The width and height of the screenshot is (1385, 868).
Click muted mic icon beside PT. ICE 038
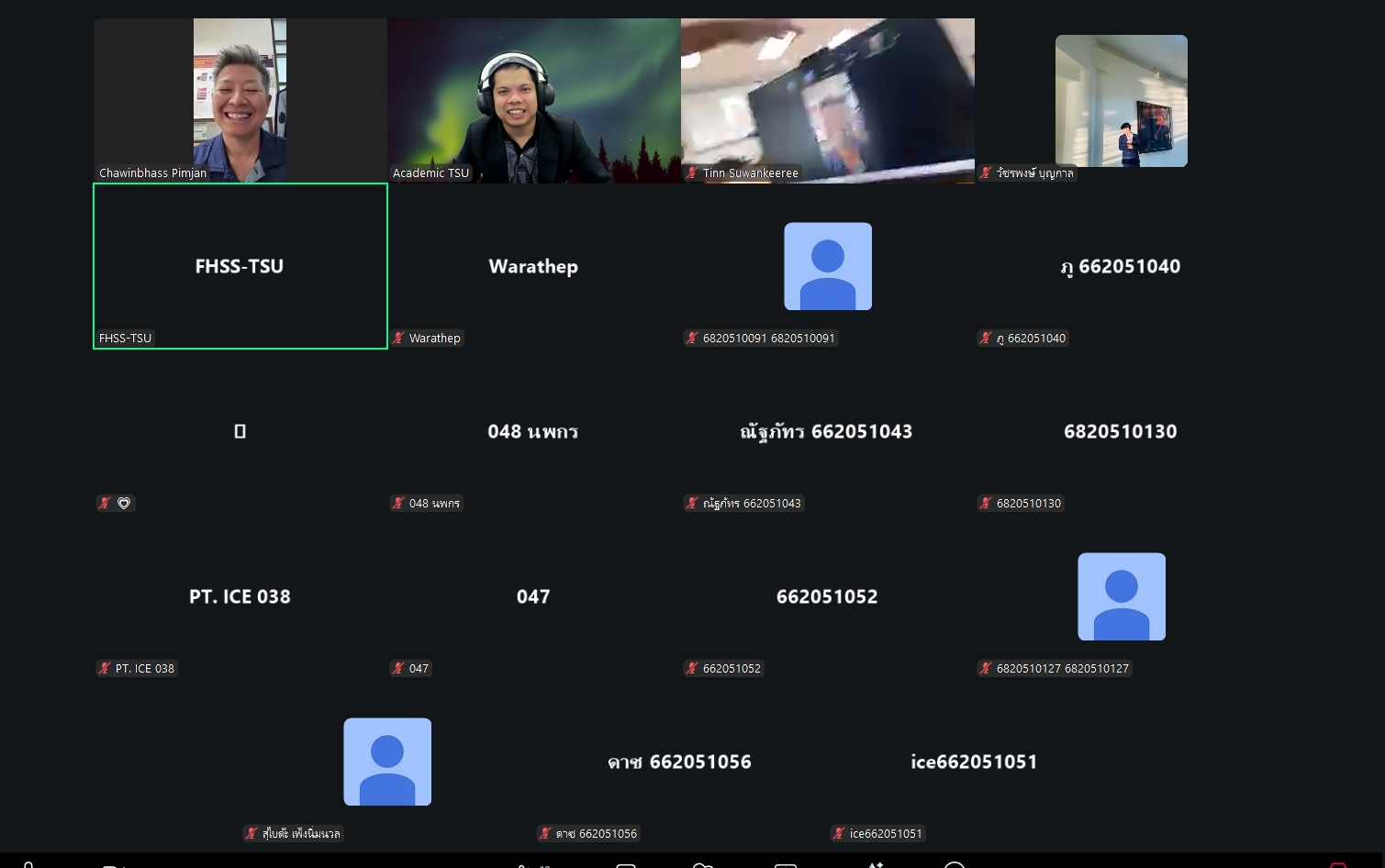[x=105, y=668]
